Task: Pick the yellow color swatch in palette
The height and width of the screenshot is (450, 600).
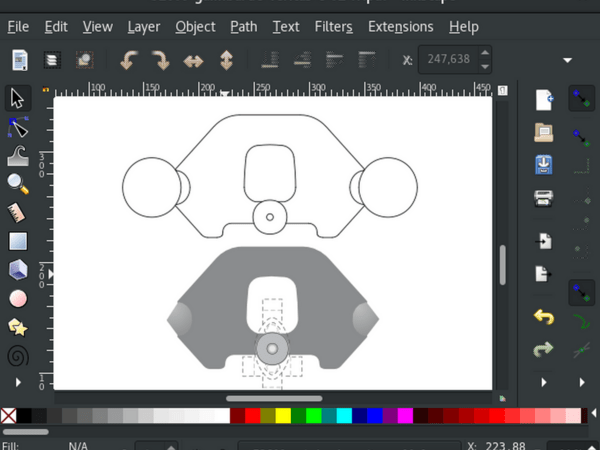Action: [x=283, y=415]
